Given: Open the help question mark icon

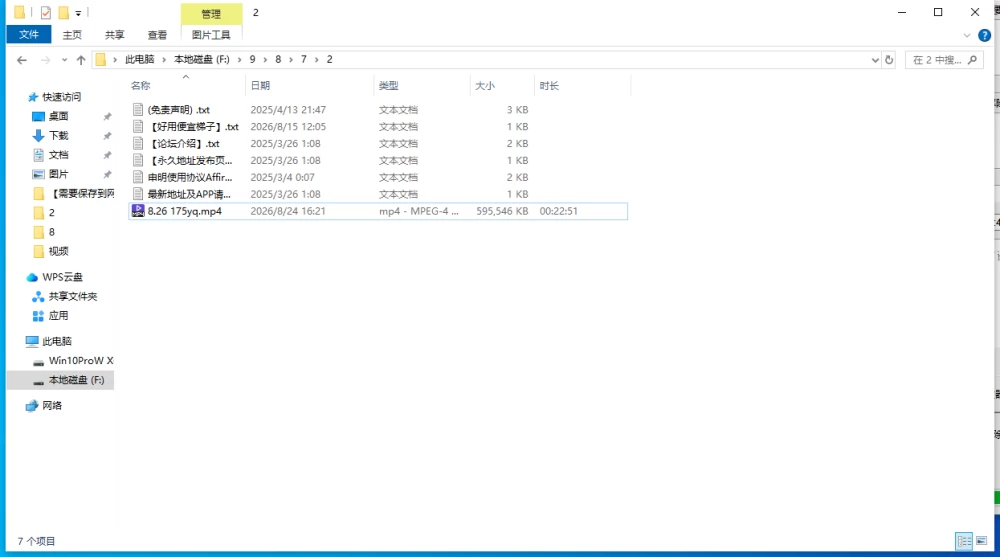Looking at the screenshot, I should point(984,36).
